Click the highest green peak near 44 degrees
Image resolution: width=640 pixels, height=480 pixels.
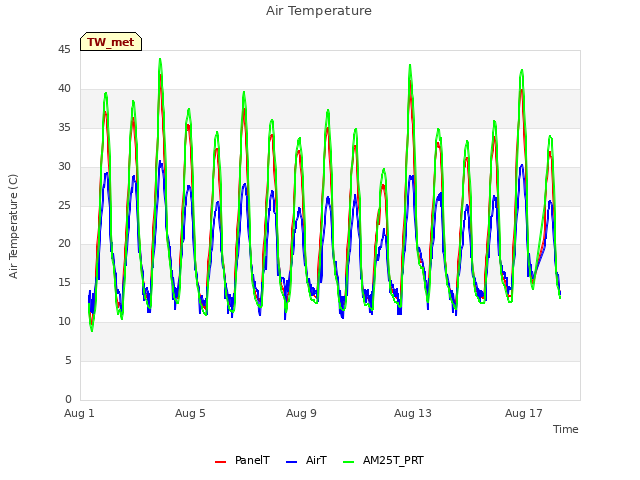click(x=160, y=60)
